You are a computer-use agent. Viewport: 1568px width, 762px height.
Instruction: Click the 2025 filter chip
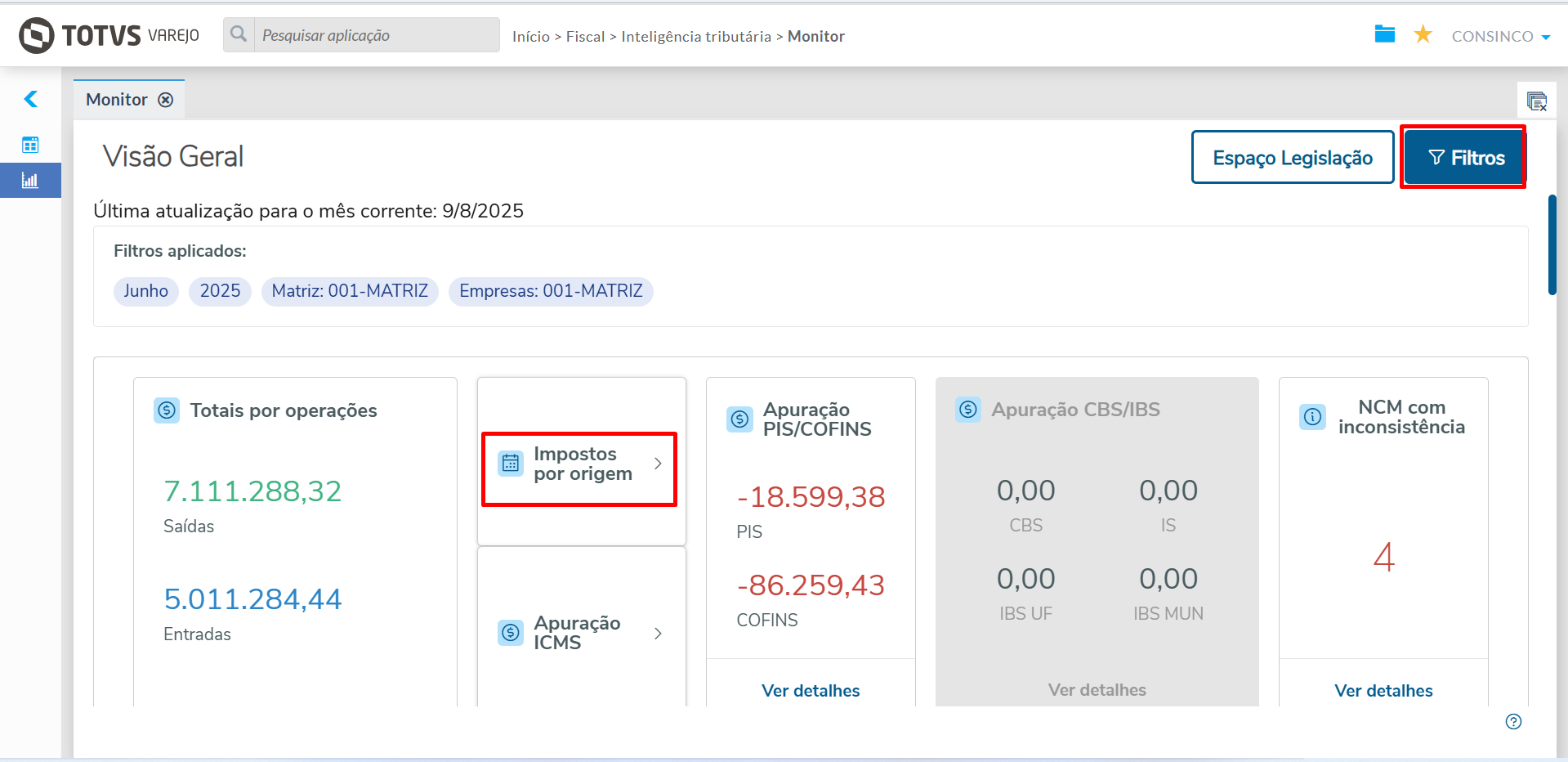220,291
